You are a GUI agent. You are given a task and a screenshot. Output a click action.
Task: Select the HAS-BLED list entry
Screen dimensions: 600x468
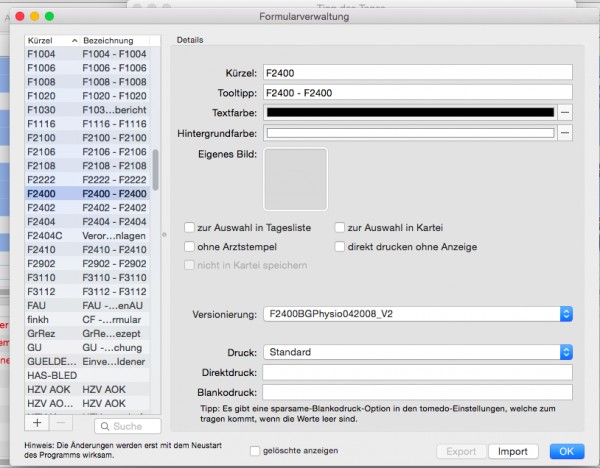[x=87, y=375]
